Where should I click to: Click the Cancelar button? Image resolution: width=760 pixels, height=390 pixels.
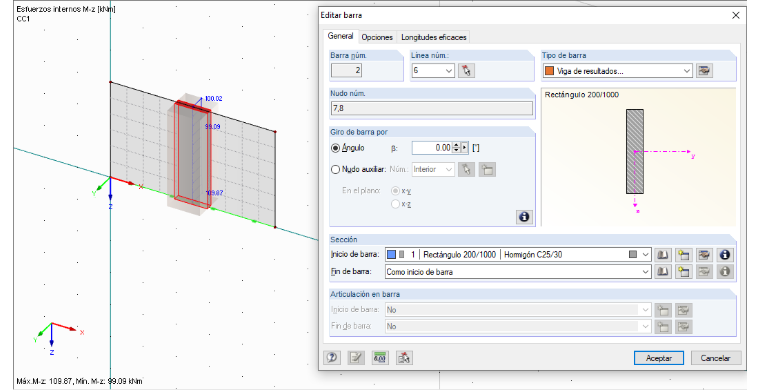click(715, 359)
